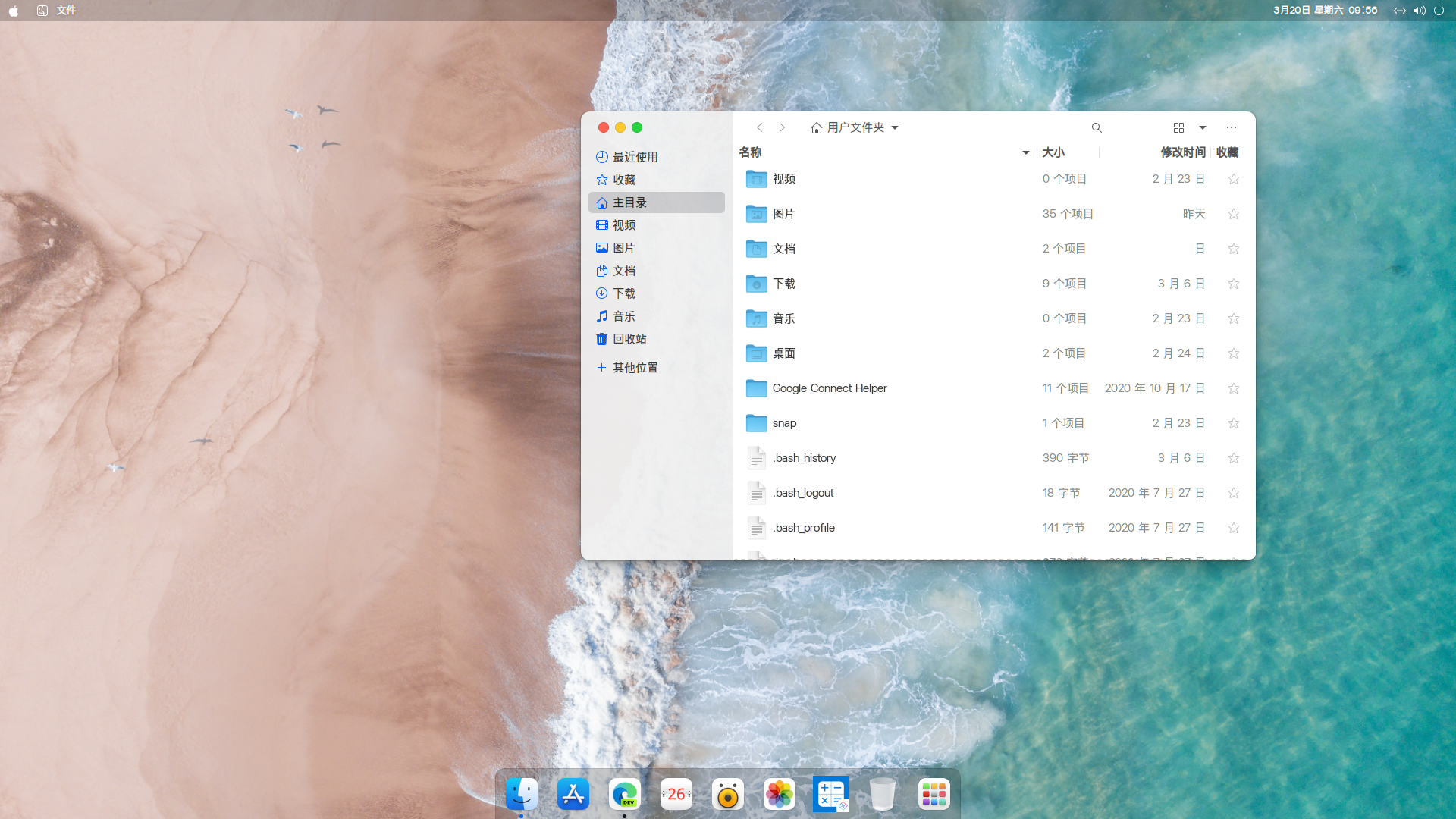The height and width of the screenshot is (819, 1456).
Task: Open Photos app in dock
Action: 779,794
